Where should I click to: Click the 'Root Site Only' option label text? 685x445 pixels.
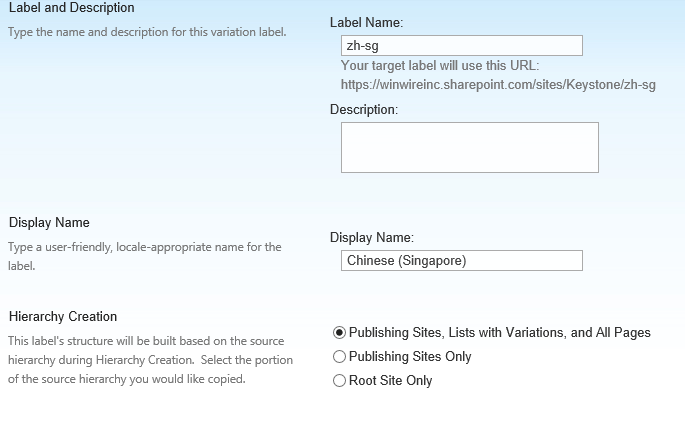tap(391, 380)
